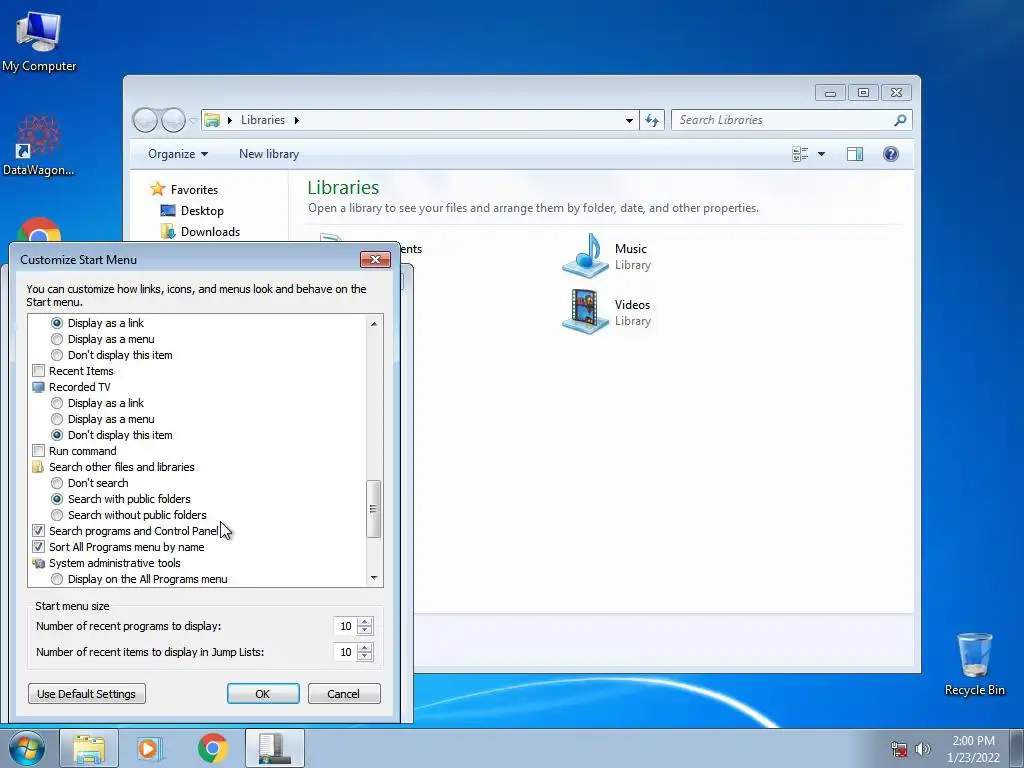Image resolution: width=1024 pixels, height=768 pixels.
Task: Select 'Display on the All Programs menu'
Action: pos(57,579)
